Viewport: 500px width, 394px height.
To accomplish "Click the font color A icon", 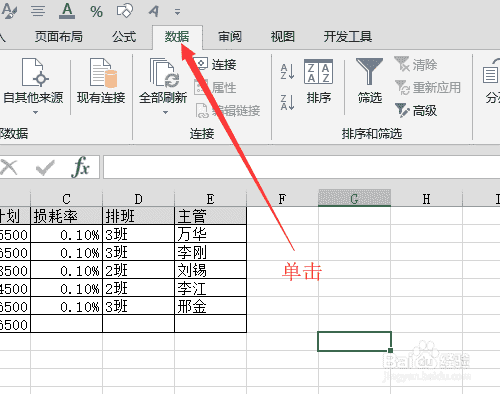I will 67,11.
